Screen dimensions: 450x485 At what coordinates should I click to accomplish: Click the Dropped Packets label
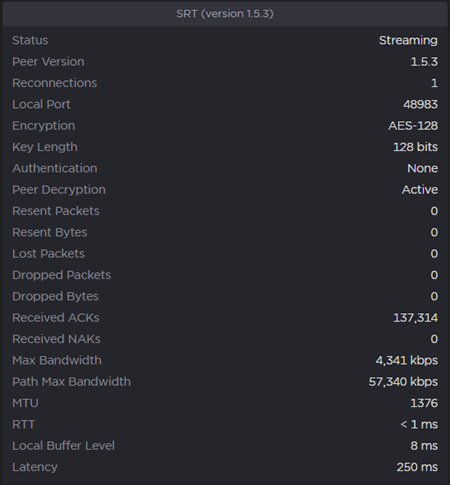pyautogui.click(x=61, y=275)
